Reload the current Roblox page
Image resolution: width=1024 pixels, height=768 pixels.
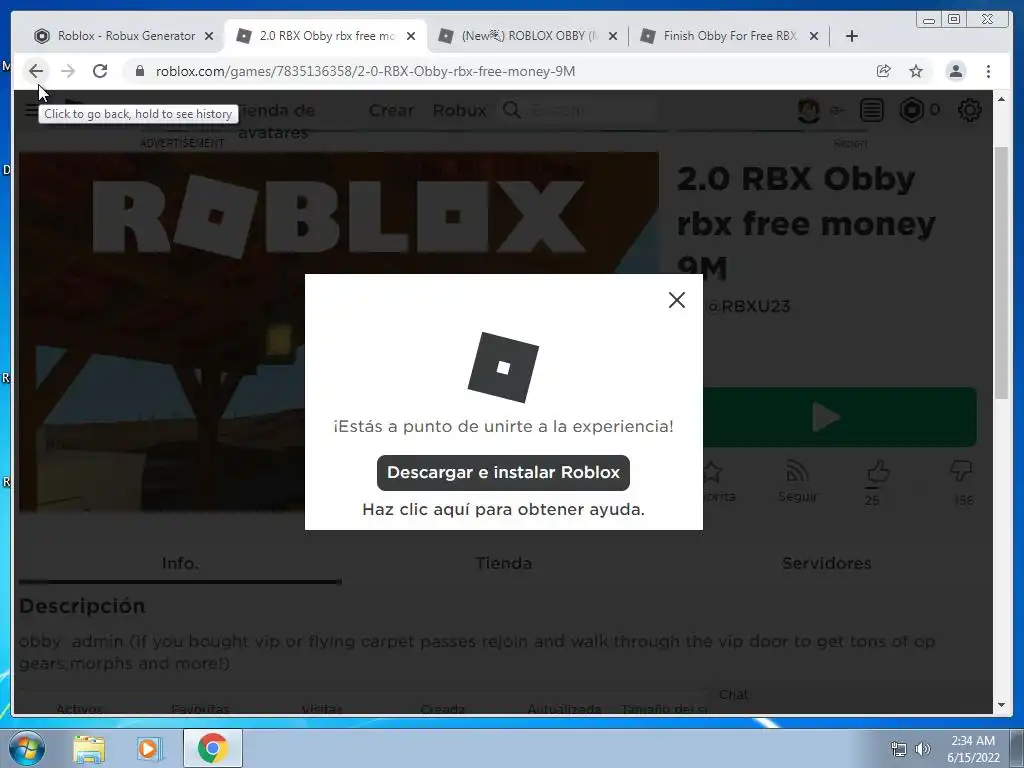100,71
